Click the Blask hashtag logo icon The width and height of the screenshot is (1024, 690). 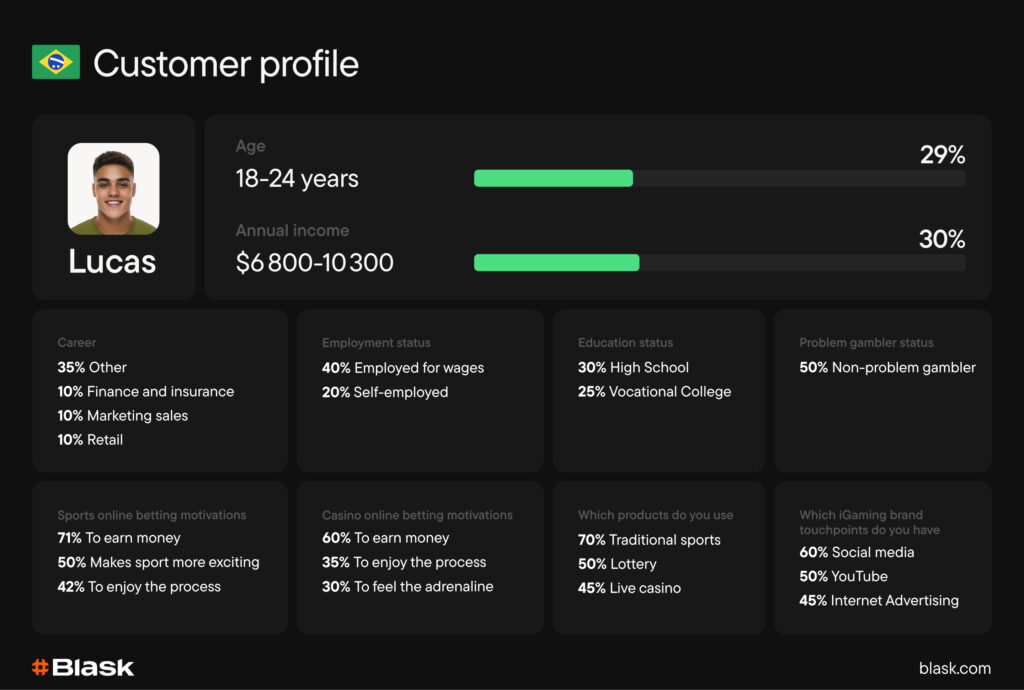coord(40,667)
